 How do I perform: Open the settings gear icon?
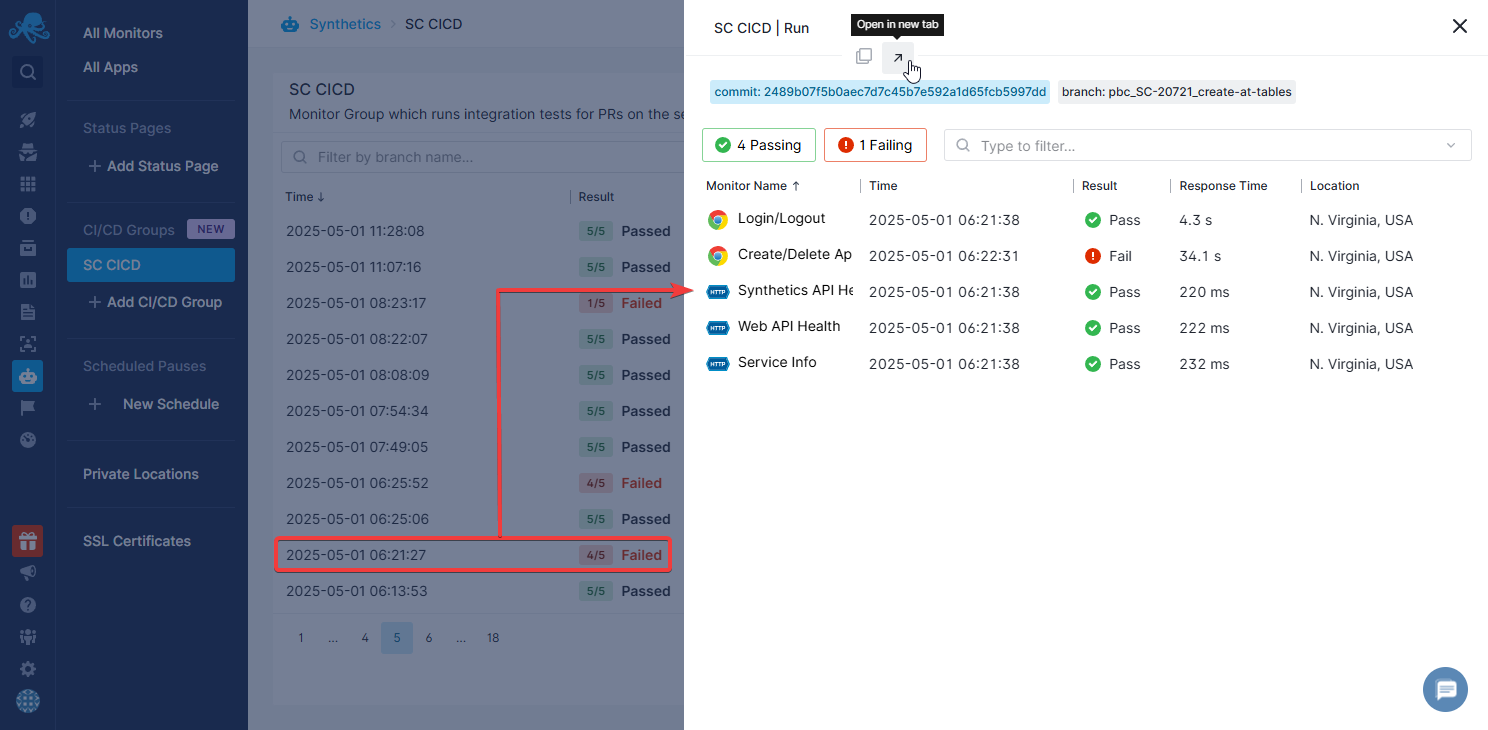pos(28,669)
